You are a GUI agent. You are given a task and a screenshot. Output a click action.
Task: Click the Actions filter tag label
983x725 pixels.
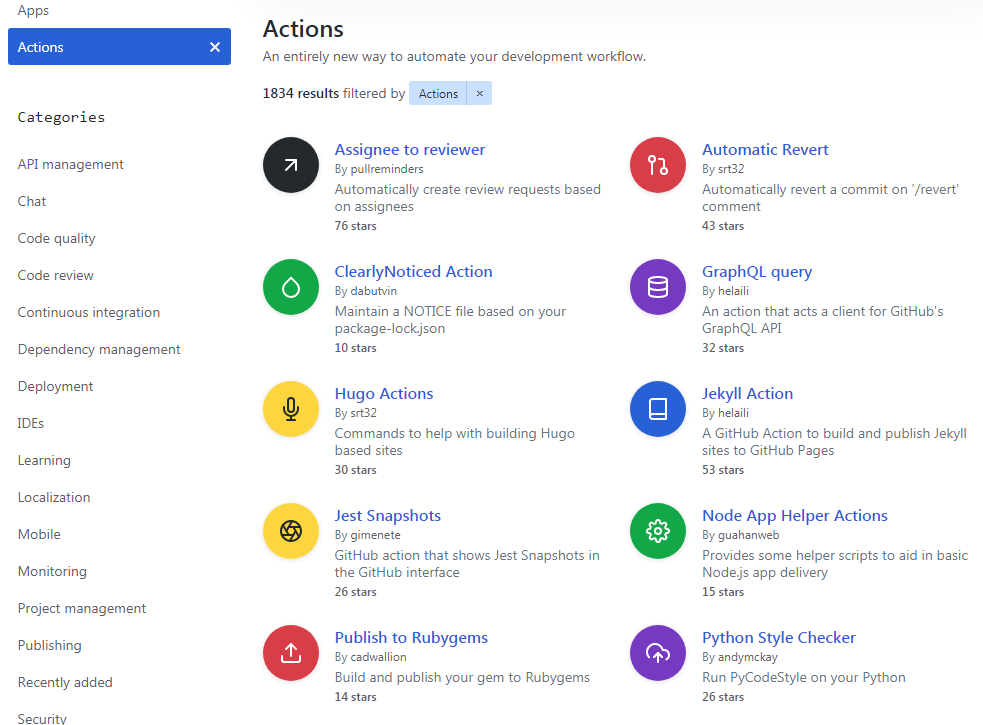click(438, 93)
